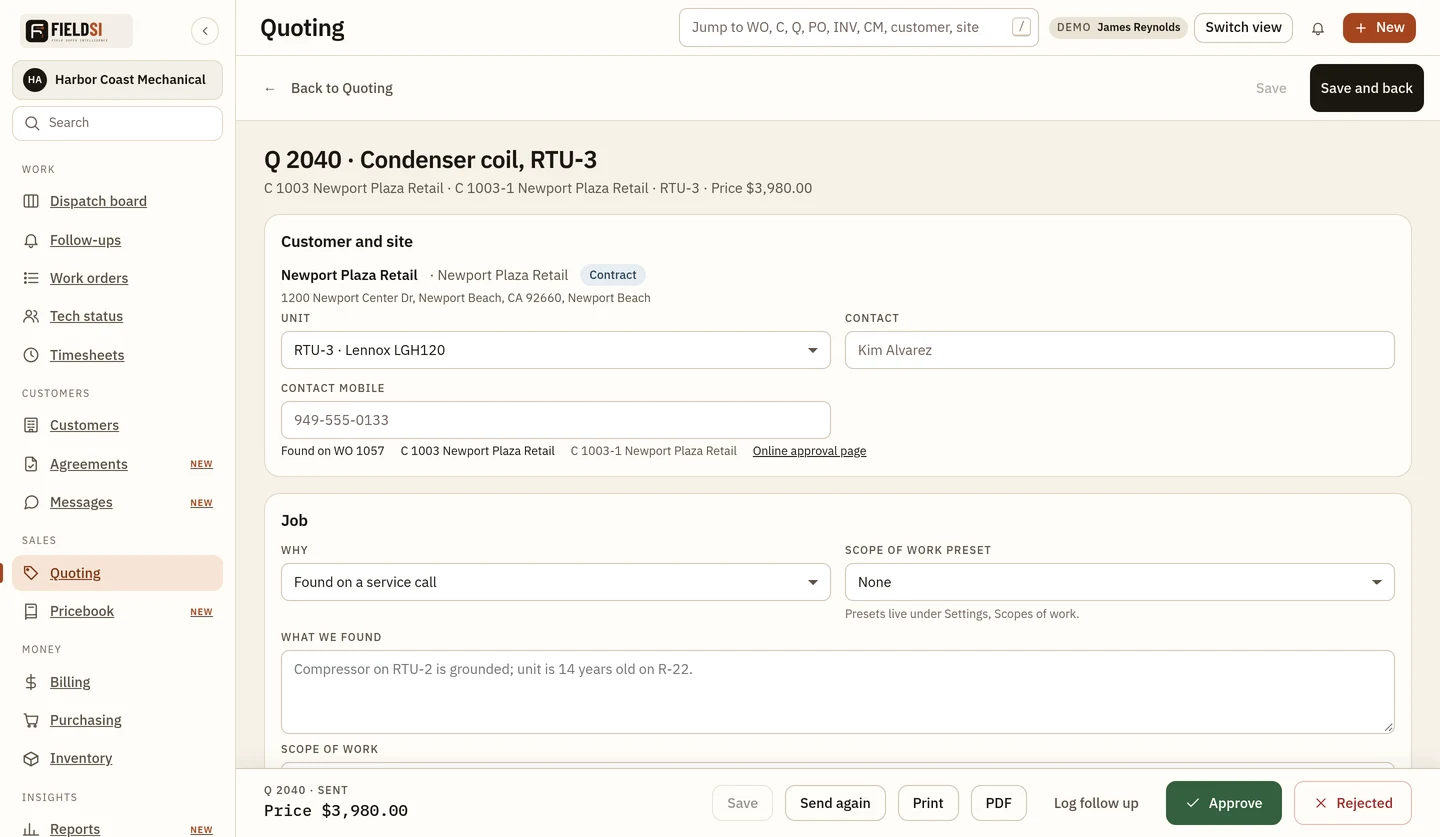Focus the Contact field Kim Alvarez
The image size is (1440, 837).
point(1120,350)
